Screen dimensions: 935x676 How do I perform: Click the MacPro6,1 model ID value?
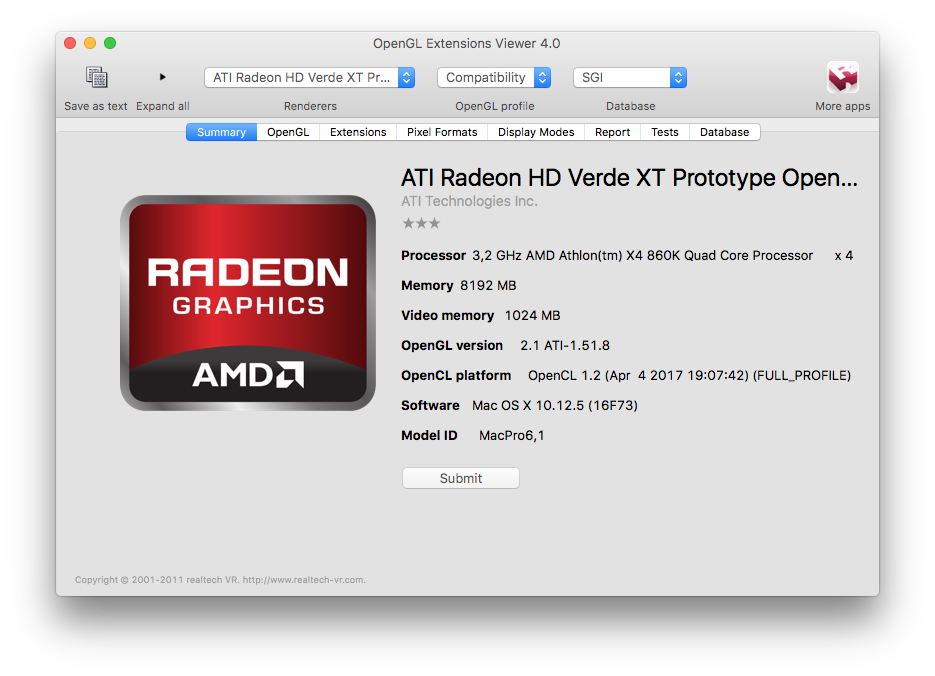(512, 436)
